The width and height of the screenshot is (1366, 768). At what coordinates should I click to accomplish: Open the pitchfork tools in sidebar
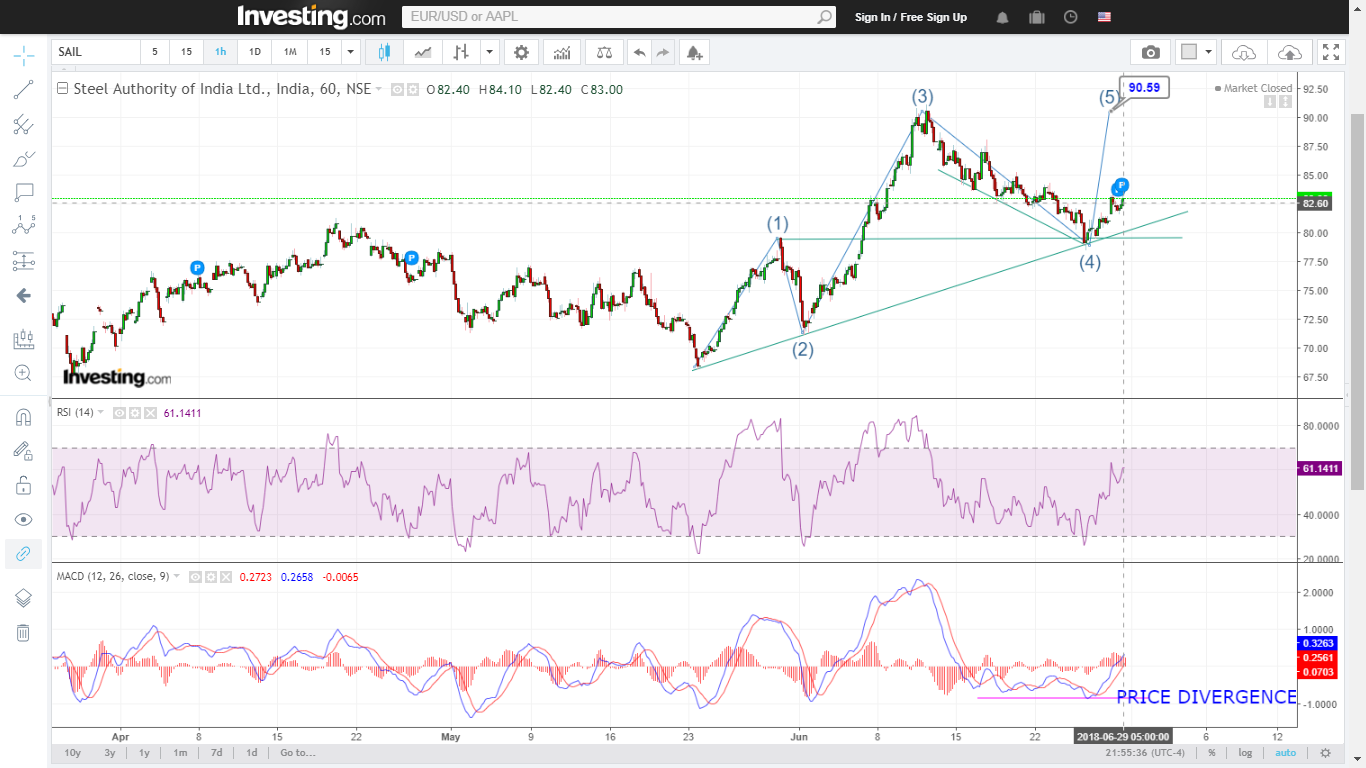pos(24,125)
